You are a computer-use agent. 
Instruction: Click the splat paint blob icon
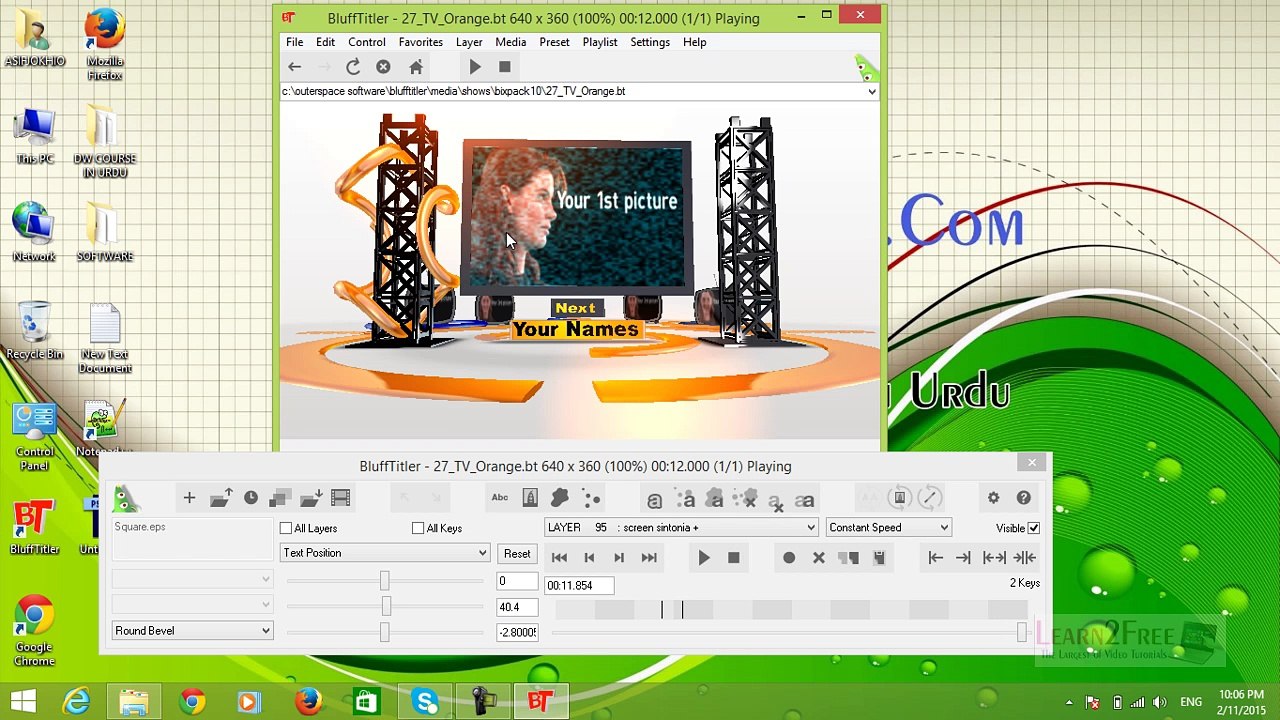(560, 497)
